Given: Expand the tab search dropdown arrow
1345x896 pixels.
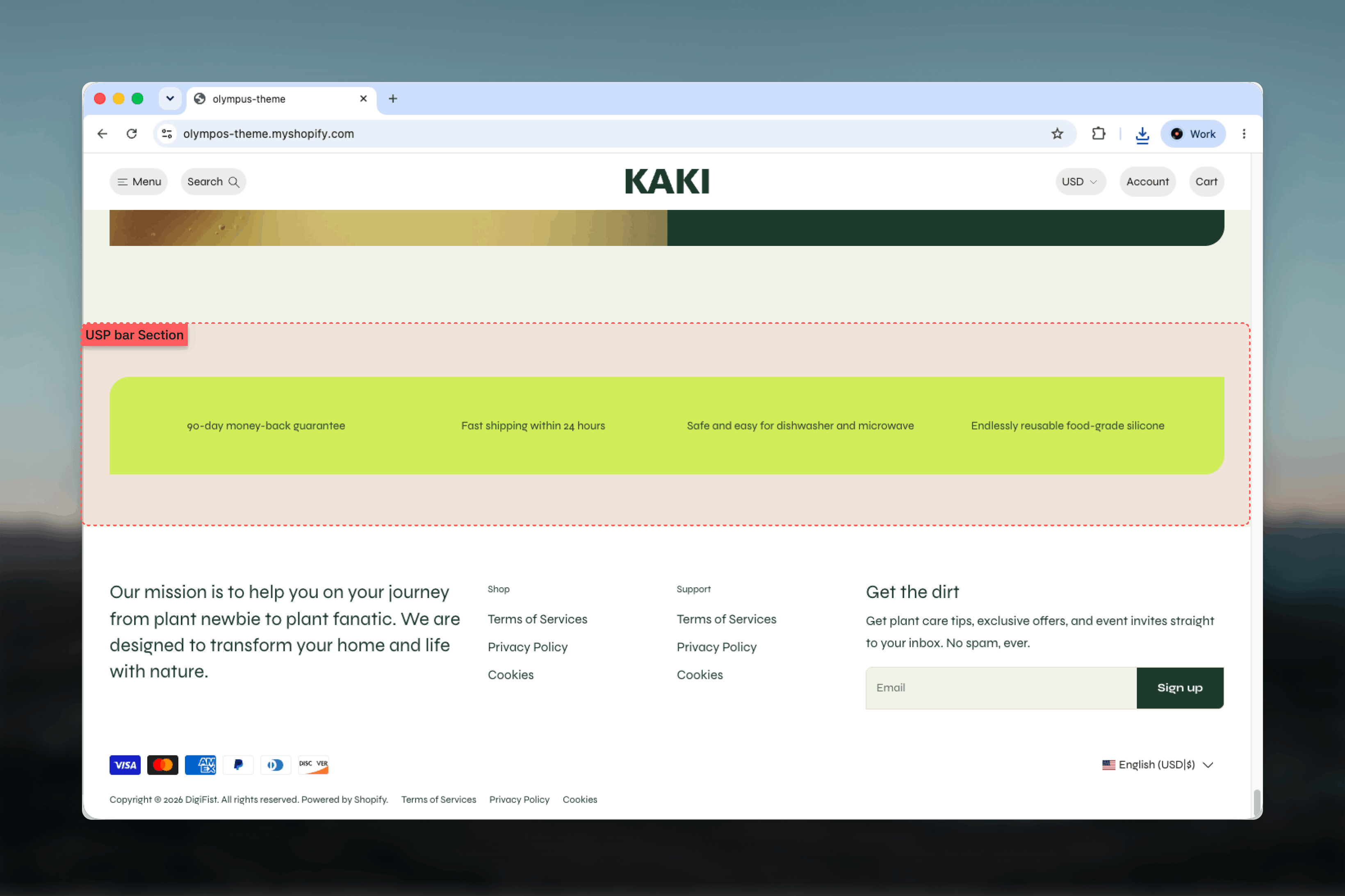Looking at the screenshot, I should (x=170, y=99).
